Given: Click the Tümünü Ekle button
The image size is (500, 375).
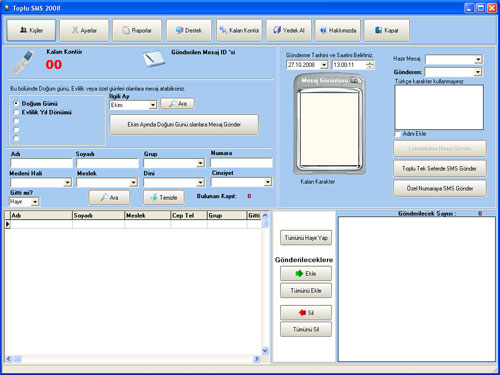Looking at the screenshot, I should click(306, 291).
